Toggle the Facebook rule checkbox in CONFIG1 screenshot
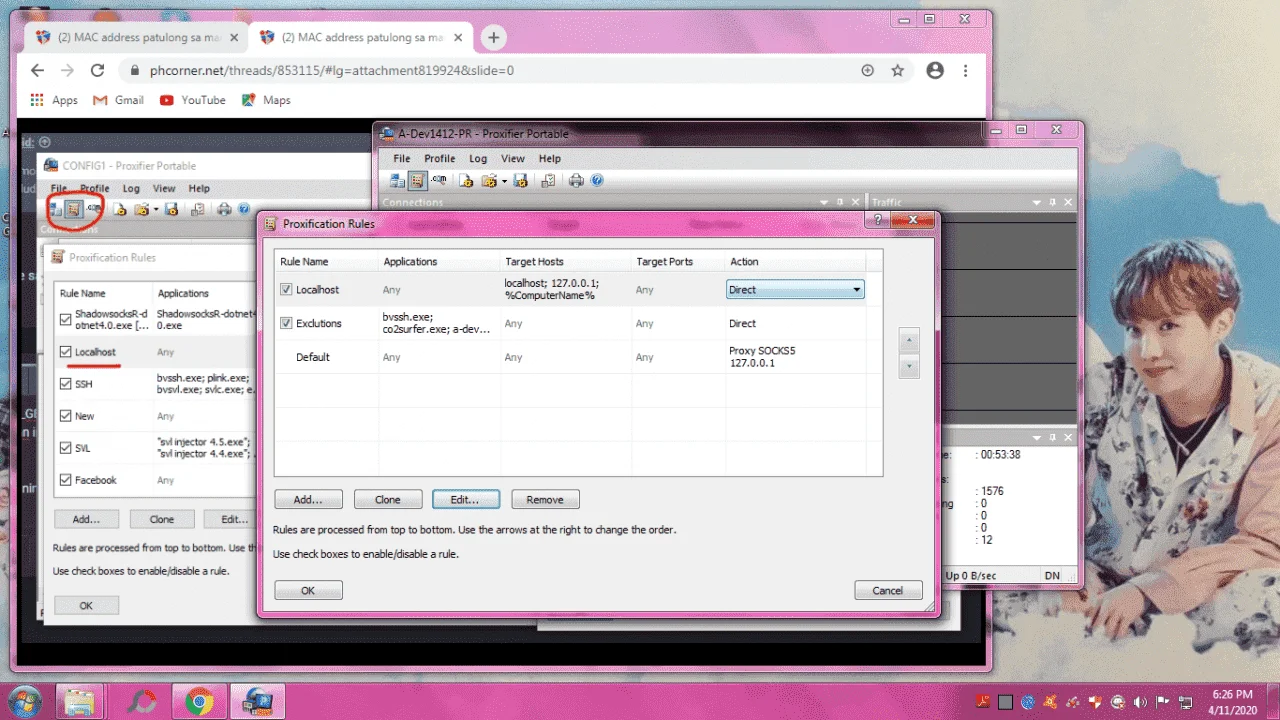The width and height of the screenshot is (1280, 720). click(66, 480)
